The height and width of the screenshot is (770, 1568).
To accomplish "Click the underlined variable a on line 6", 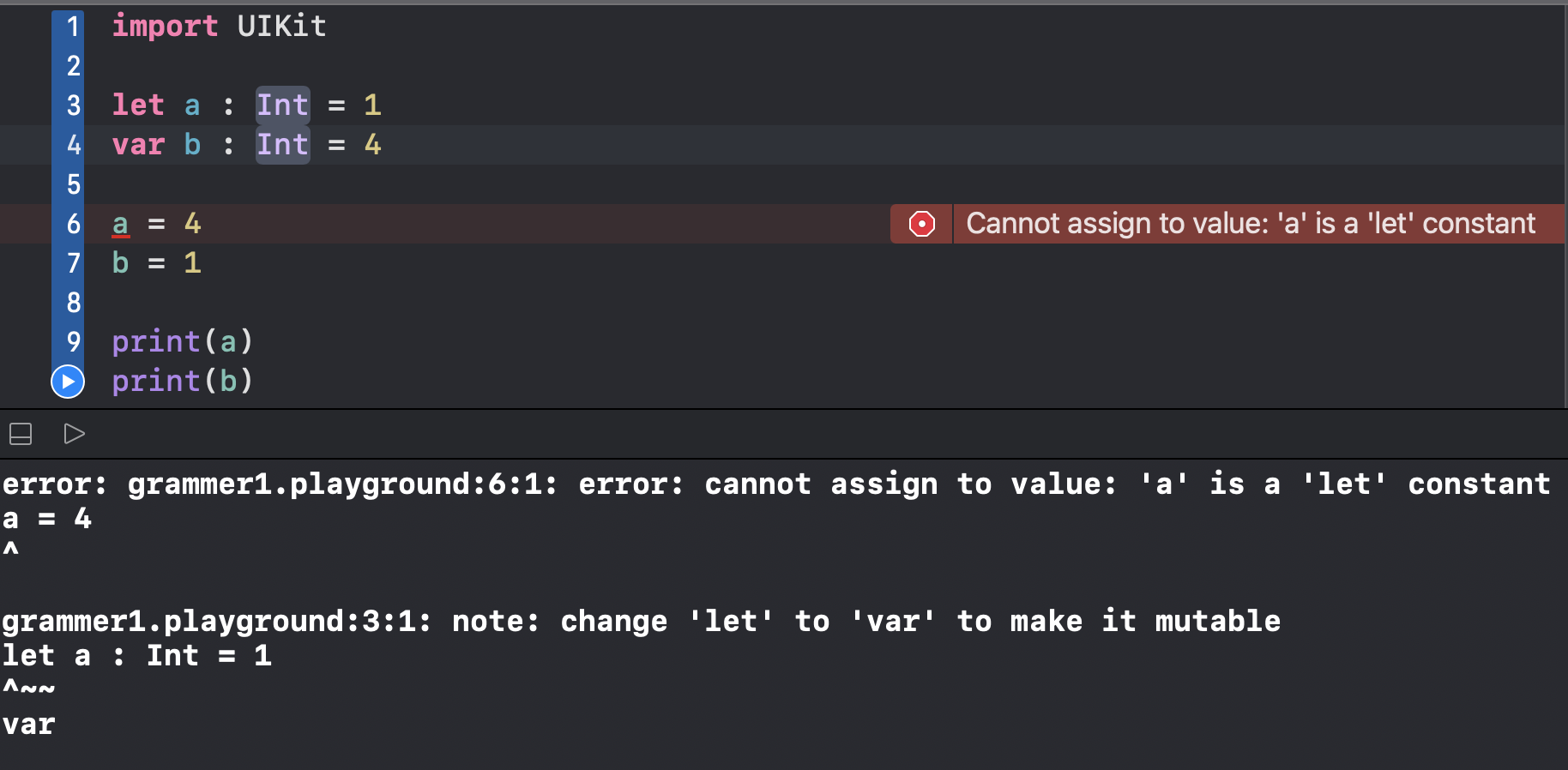I will [x=120, y=225].
